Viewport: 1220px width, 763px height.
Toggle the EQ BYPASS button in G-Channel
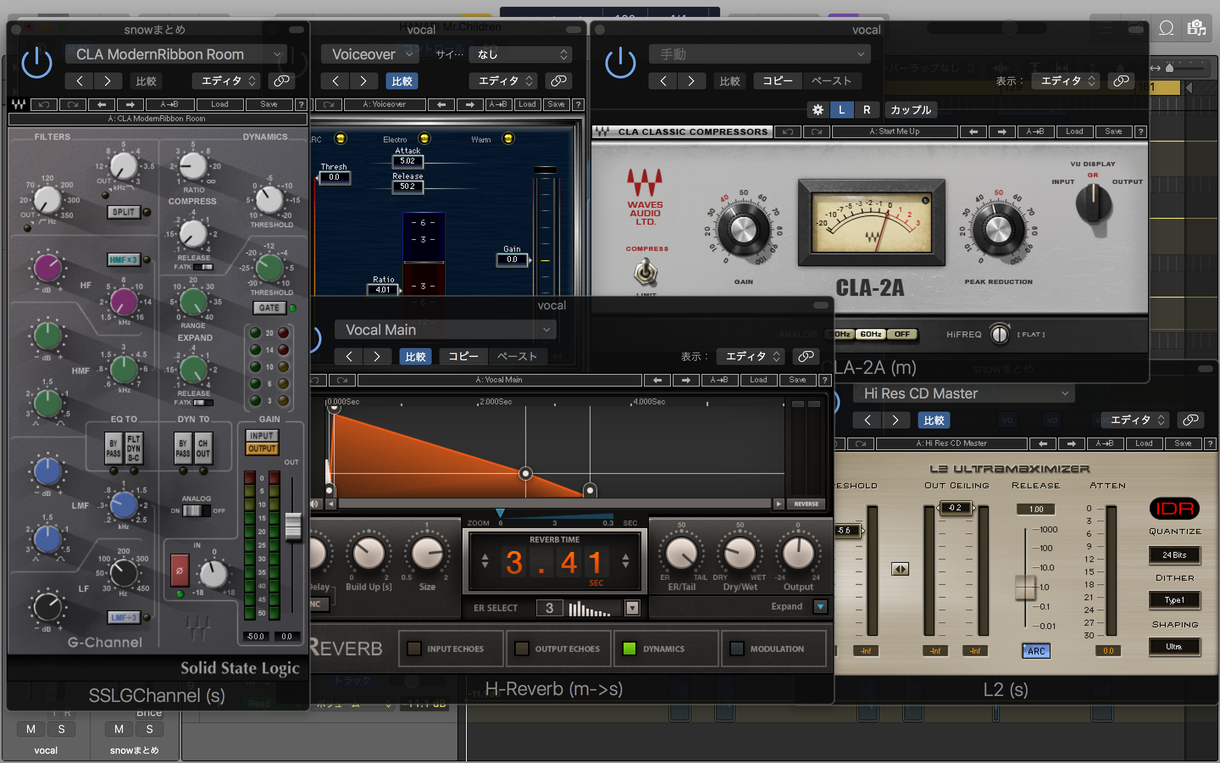(113, 447)
